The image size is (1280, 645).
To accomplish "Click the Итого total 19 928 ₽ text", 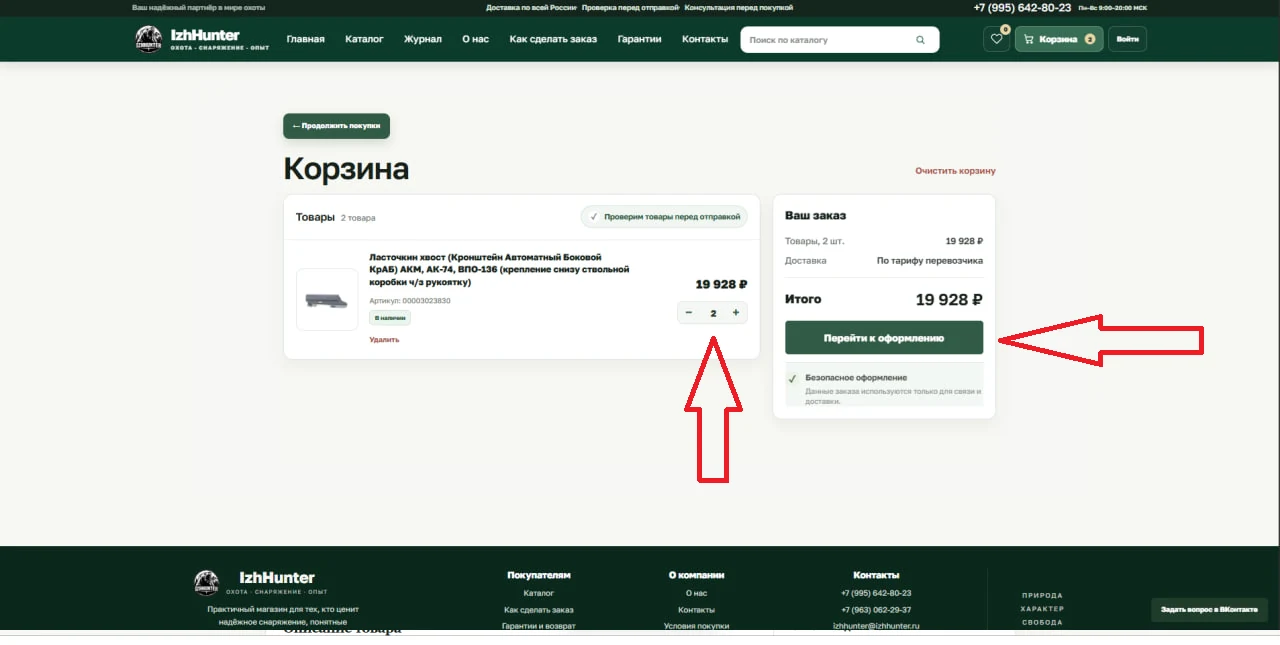I will (949, 299).
